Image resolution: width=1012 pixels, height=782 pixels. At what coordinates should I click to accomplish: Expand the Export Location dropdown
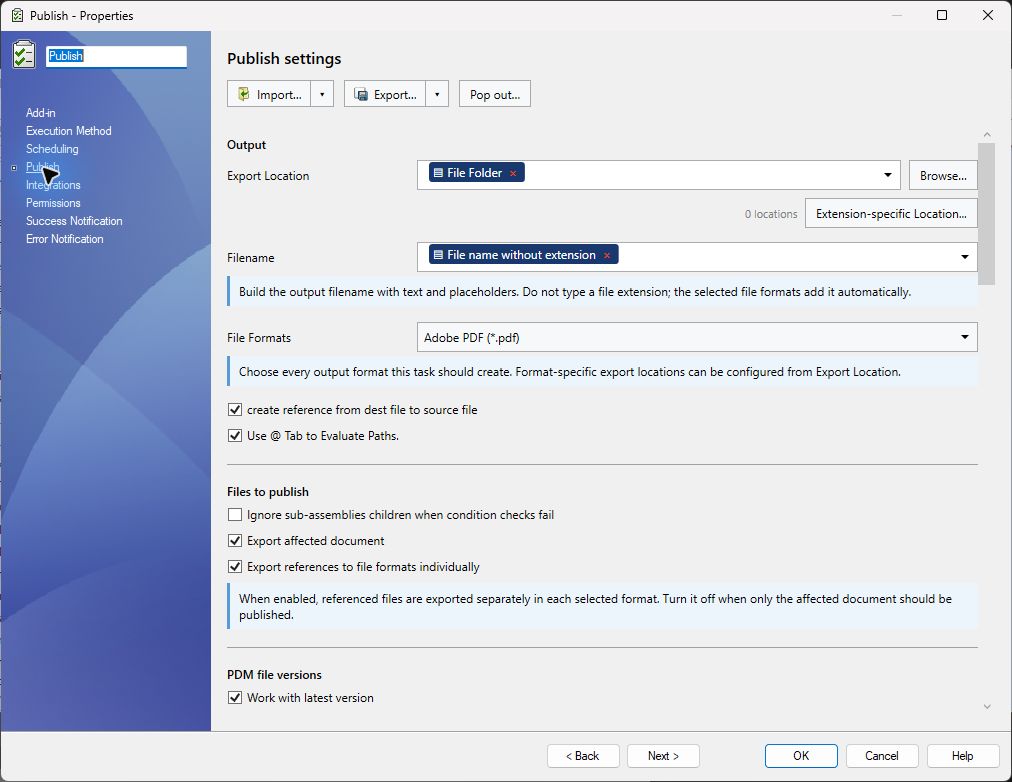887,175
